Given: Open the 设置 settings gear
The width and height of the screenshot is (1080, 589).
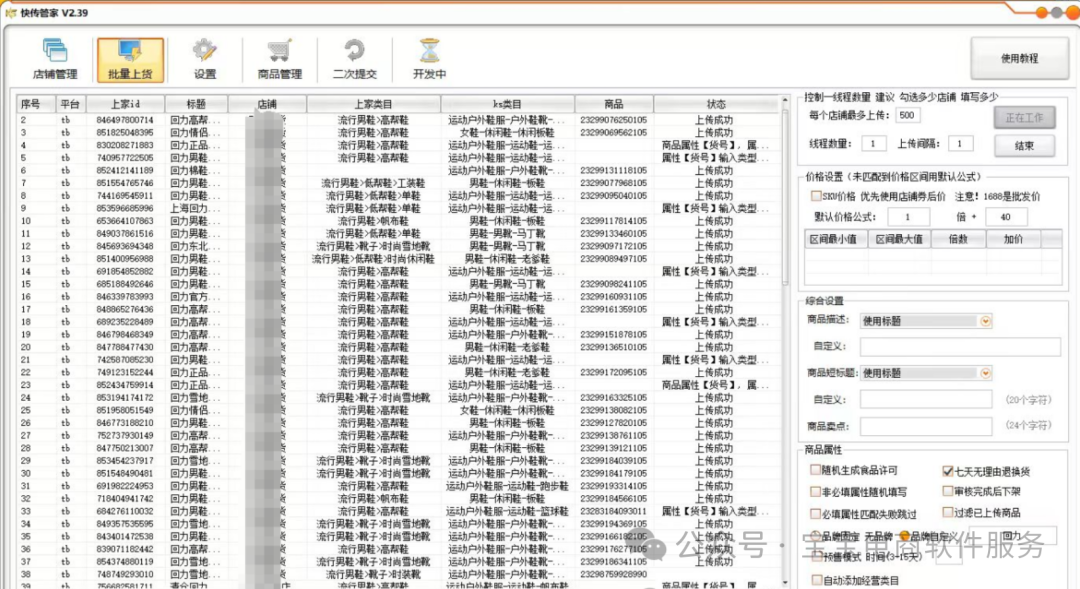Looking at the screenshot, I should (205, 59).
